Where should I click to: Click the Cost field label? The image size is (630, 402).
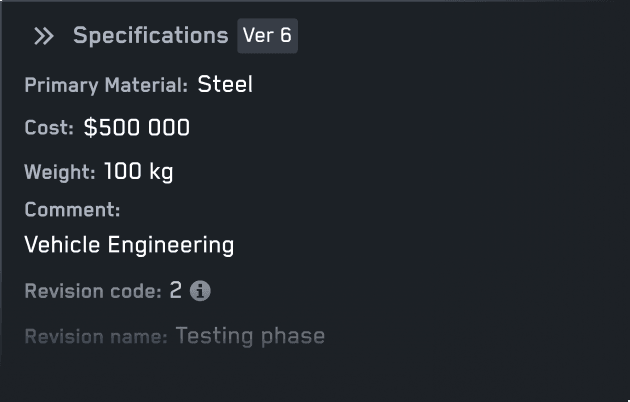click(x=49, y=128)
